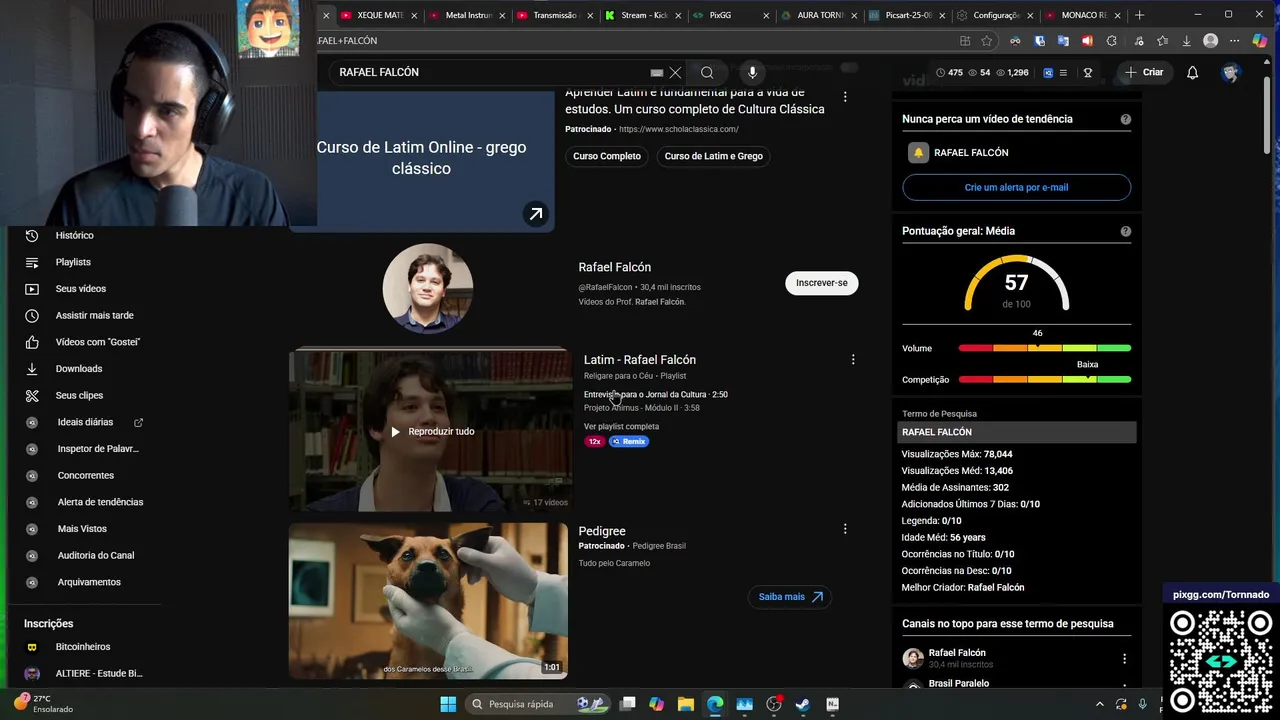Click the RAFAEL FALCÓN search field
1280x720 pixels.
490,73
